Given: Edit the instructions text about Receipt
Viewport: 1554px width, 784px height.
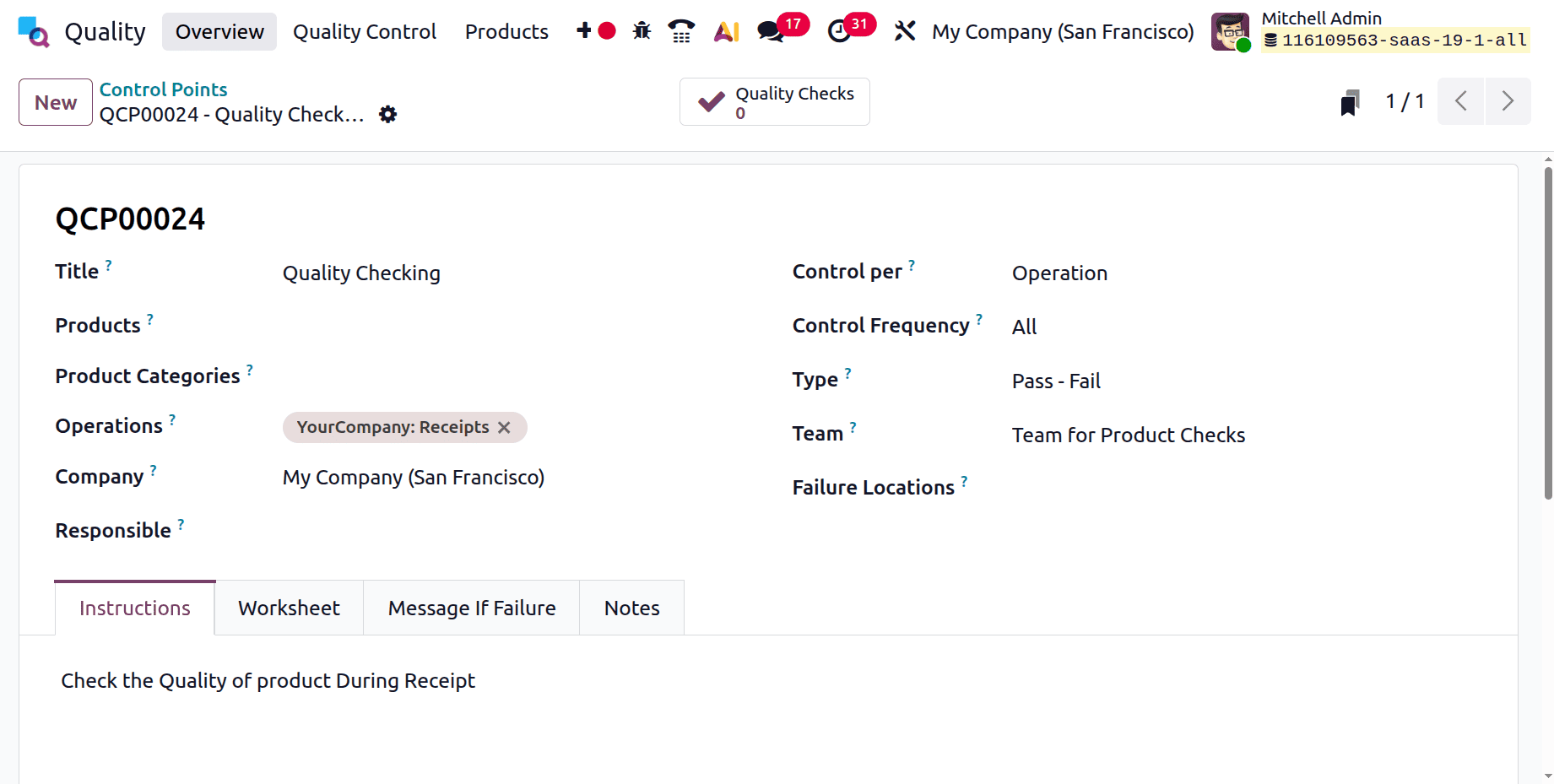Looking at the screenshot, I should (x=268, y=681).
